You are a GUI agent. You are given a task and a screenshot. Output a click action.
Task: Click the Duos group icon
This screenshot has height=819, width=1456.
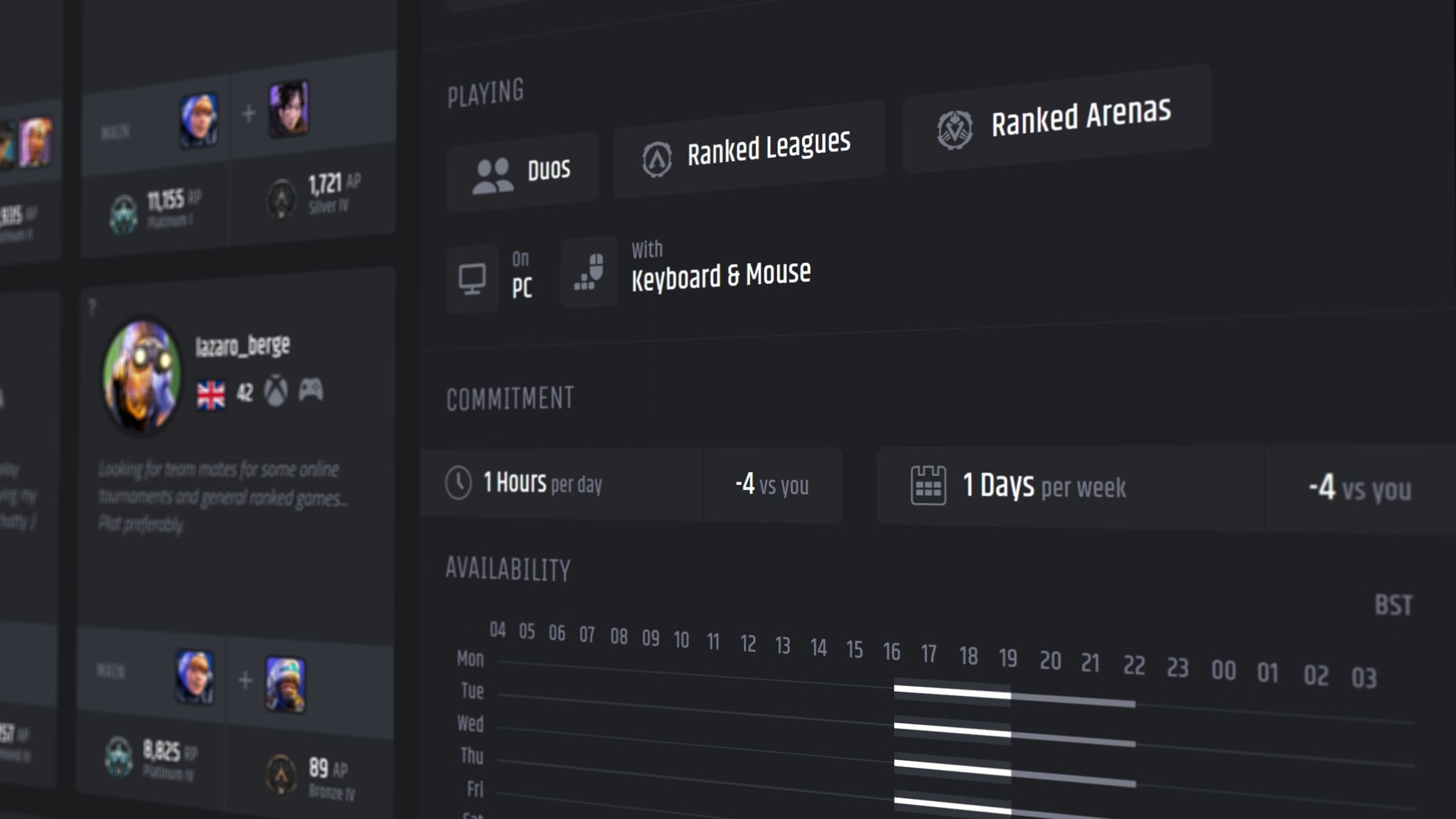[x=493, y=176]
